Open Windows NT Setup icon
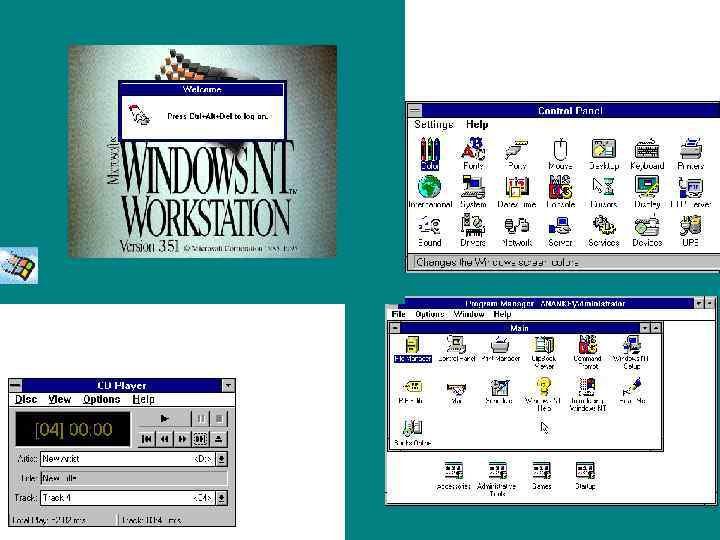 (x=632, y=353)
